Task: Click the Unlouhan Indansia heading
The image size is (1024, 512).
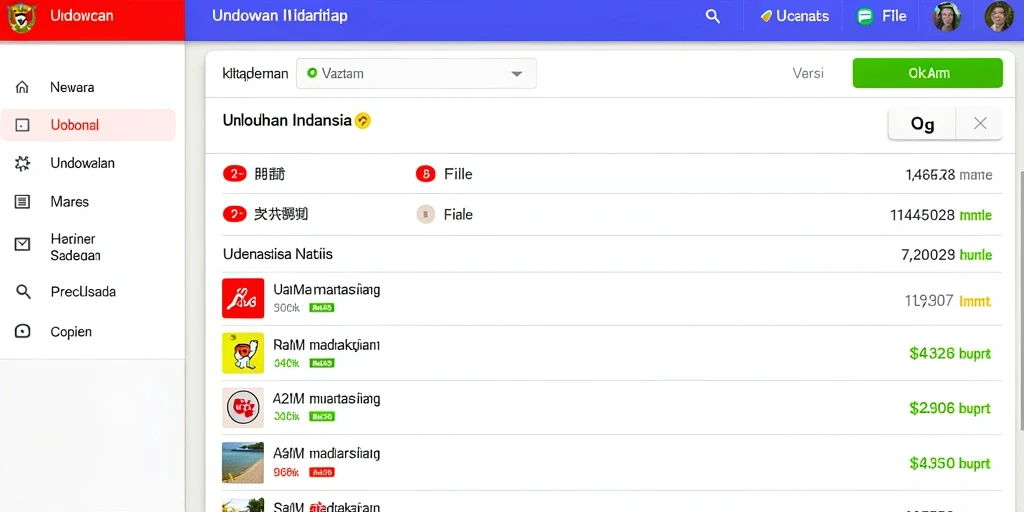Action: tap(287, 121)
